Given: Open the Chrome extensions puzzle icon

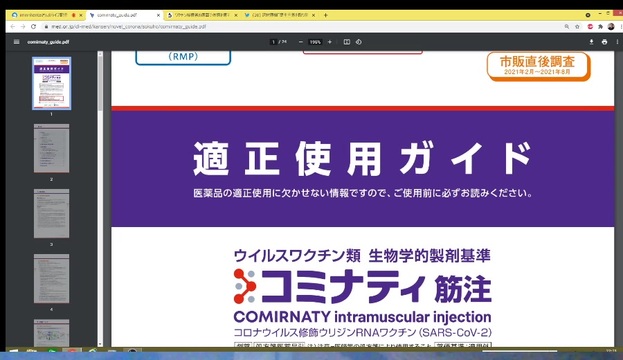Looking at the screenshot, I should 600,27.
